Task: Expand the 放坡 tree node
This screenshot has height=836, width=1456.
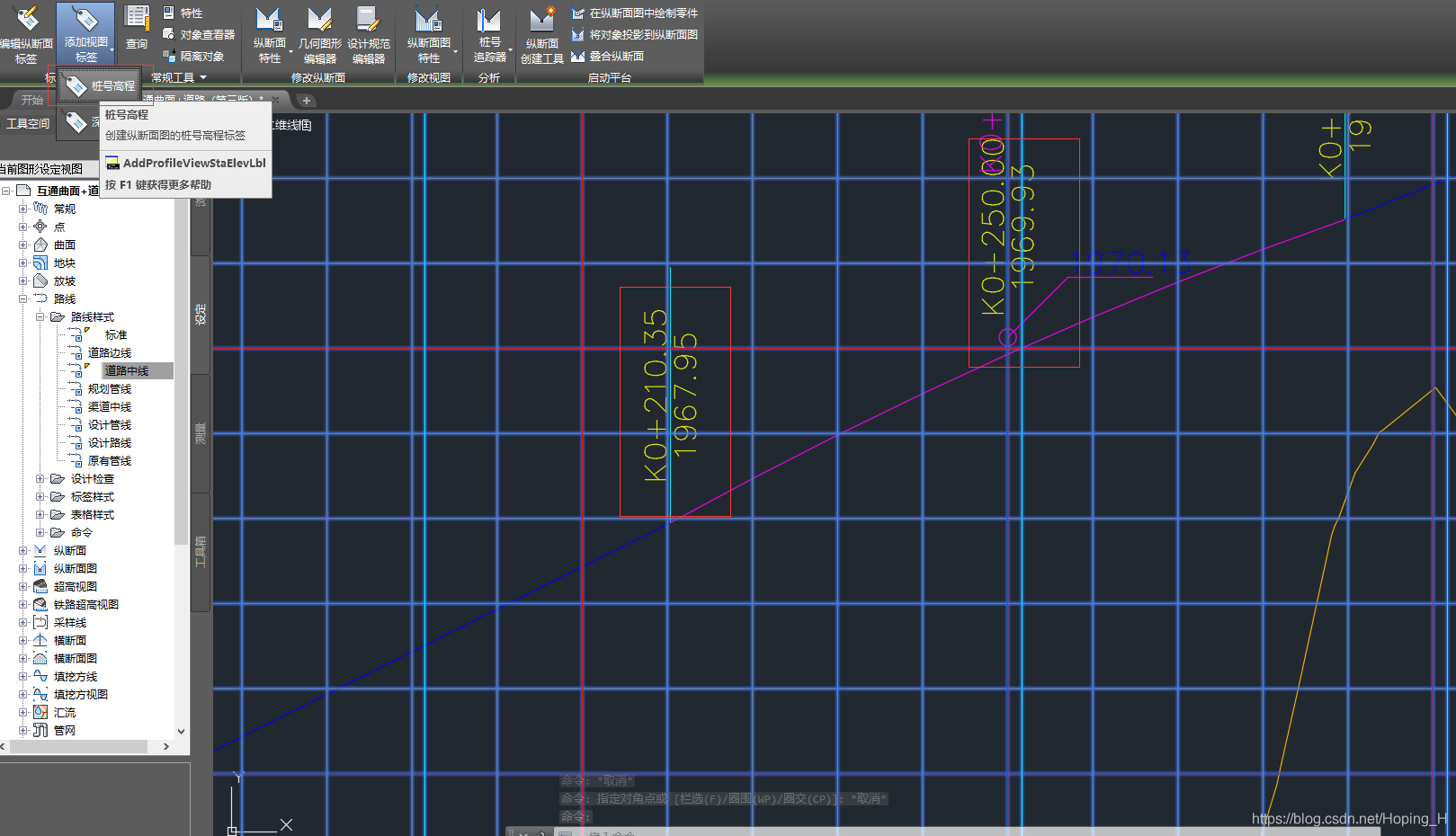Action: point(23,280)
